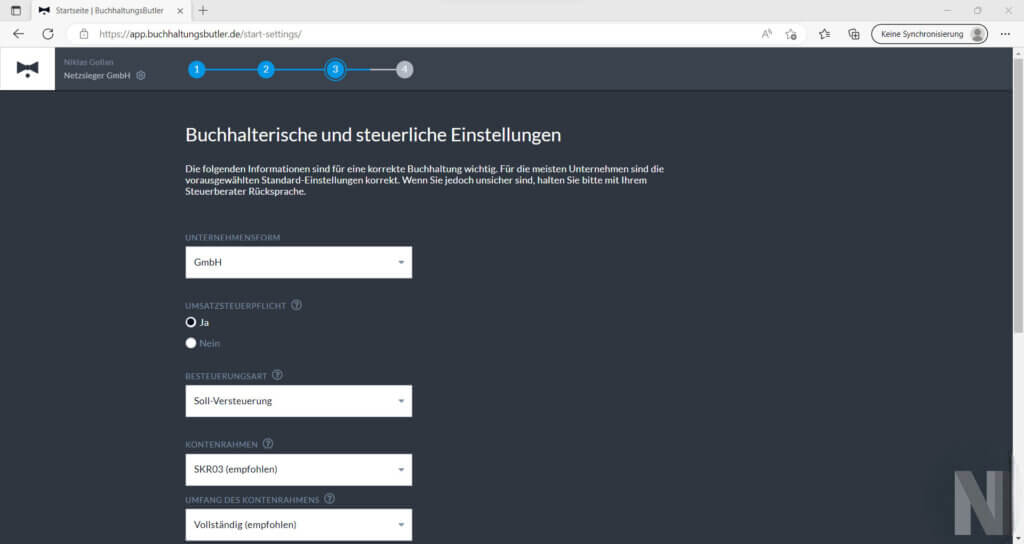This screenshot has width=1024, height=544.
Task: Click scrollbar up arrow
Action: pos(1018,52)
